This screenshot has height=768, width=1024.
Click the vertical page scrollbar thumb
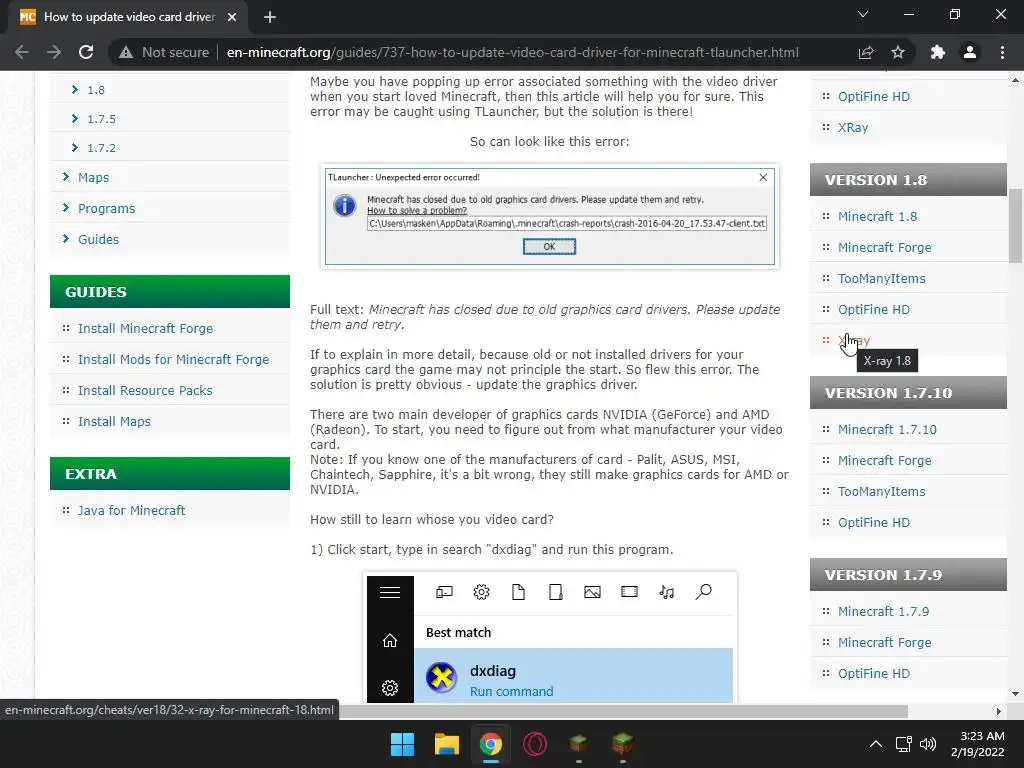pos(1015,225)
